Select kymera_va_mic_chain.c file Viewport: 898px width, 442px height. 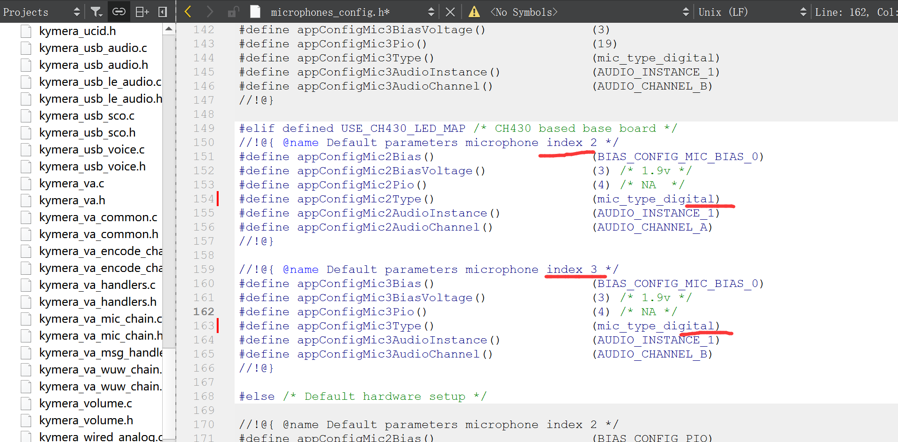click(x=100, y=318)
